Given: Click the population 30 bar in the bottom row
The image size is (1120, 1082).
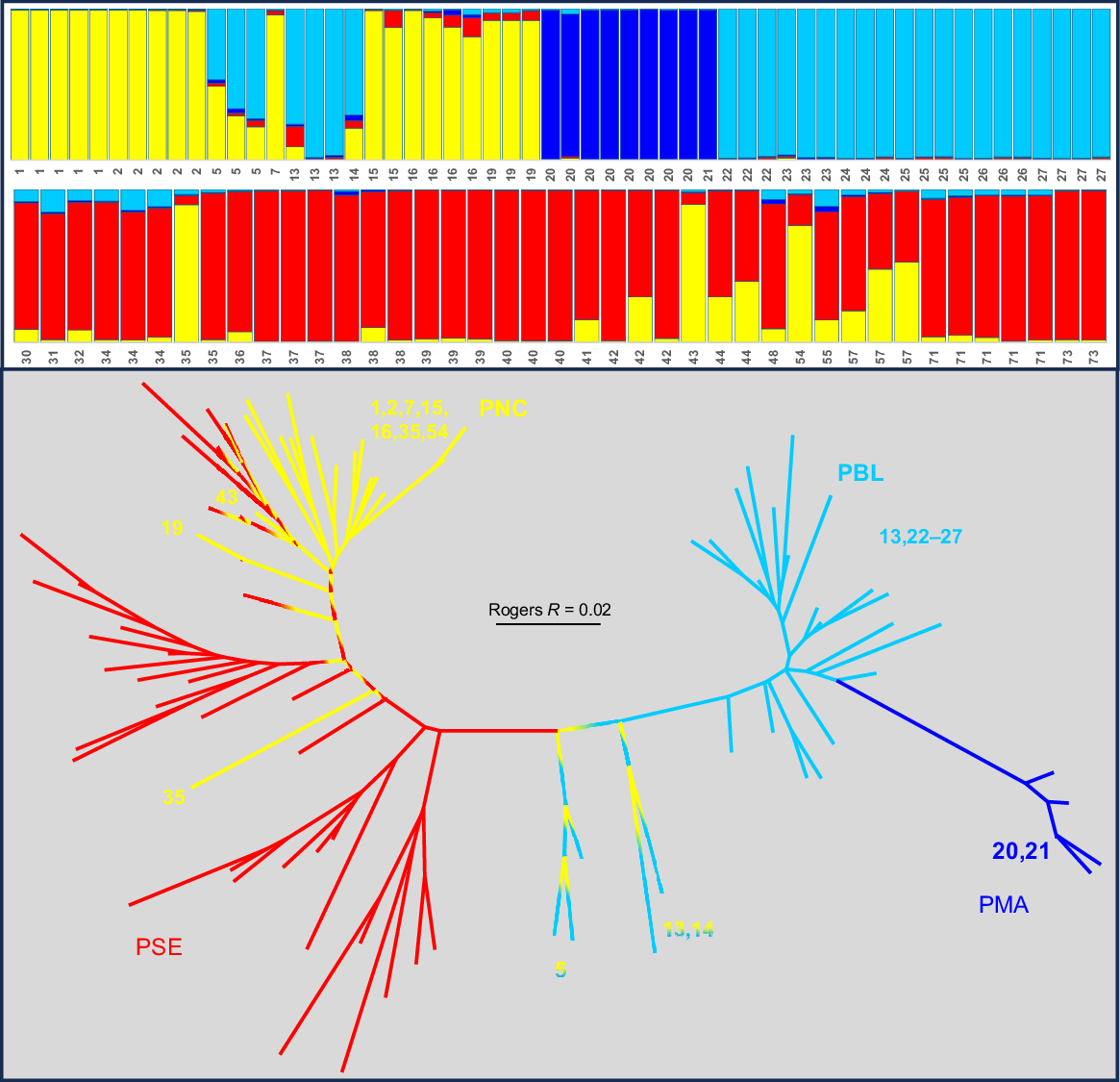Looking at the screenshot, I should click(26, 269).
